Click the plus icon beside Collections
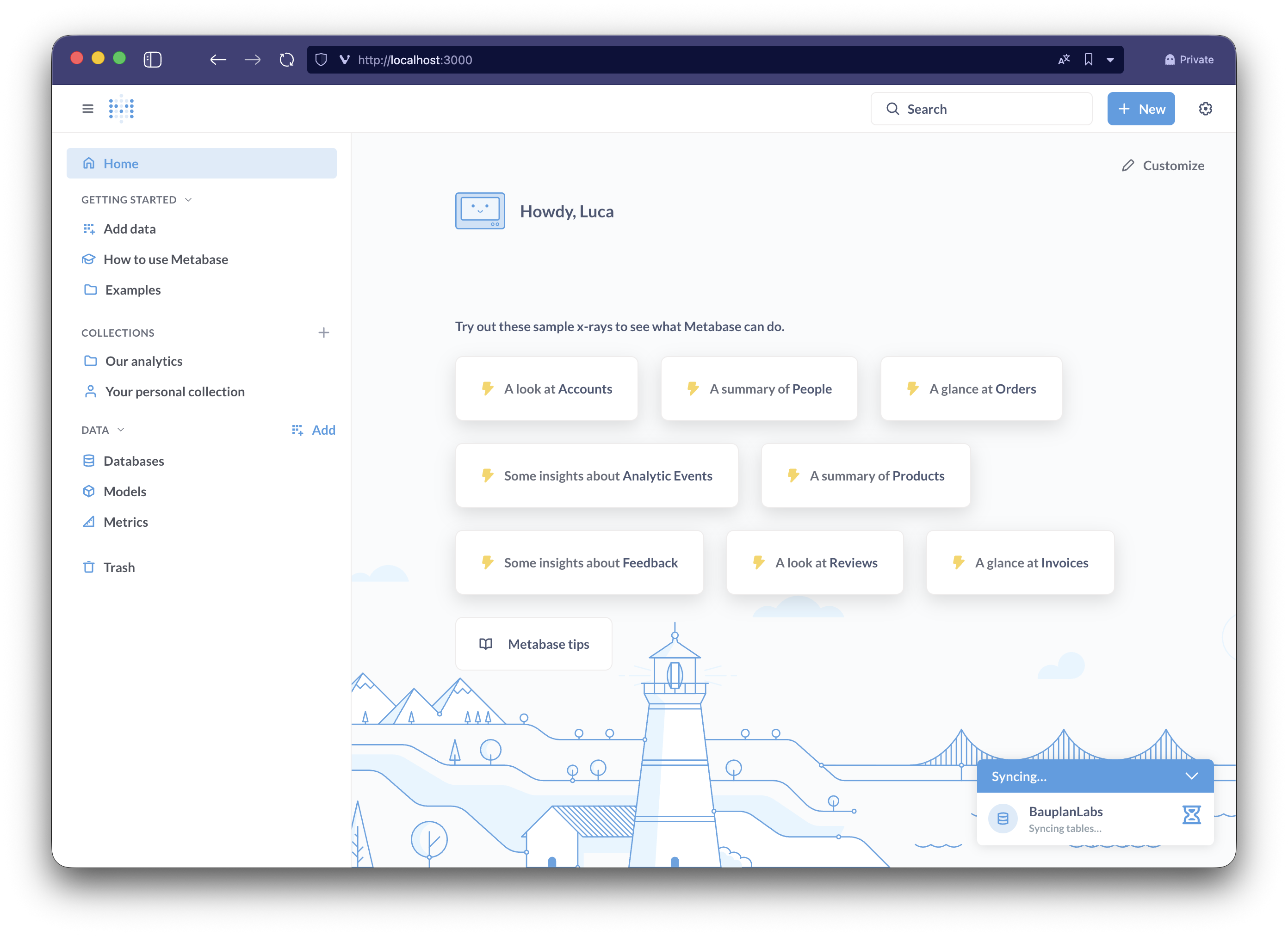 [324, 333]
